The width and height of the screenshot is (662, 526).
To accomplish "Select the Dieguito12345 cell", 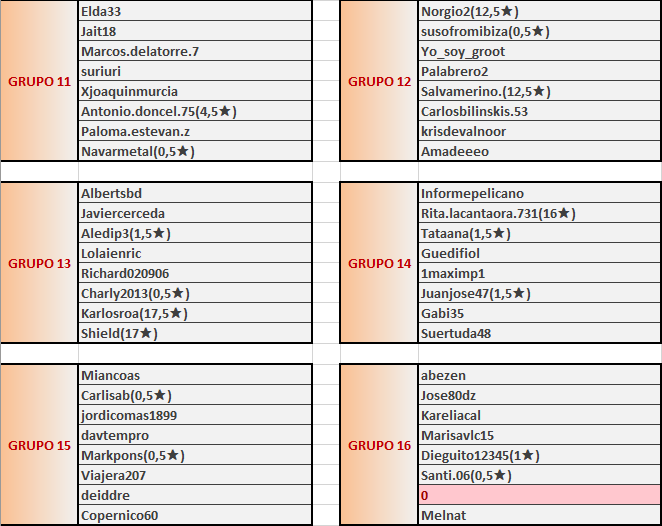I will (x=538, y=455).
